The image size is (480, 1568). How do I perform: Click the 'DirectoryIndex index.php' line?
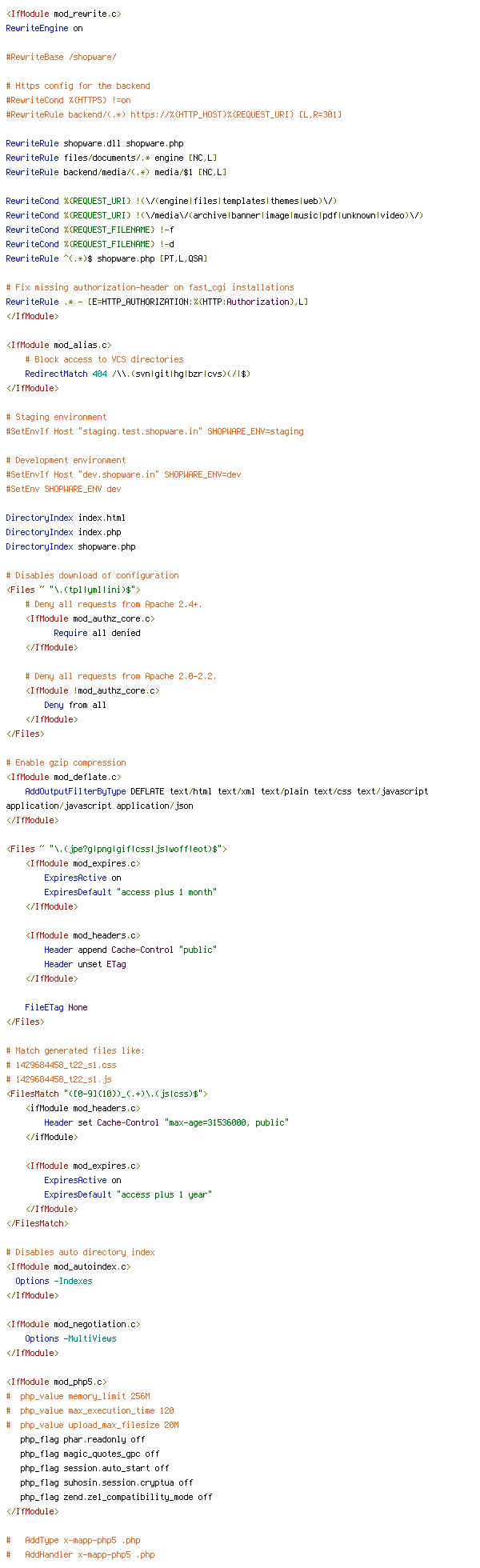tap(63, 532)
